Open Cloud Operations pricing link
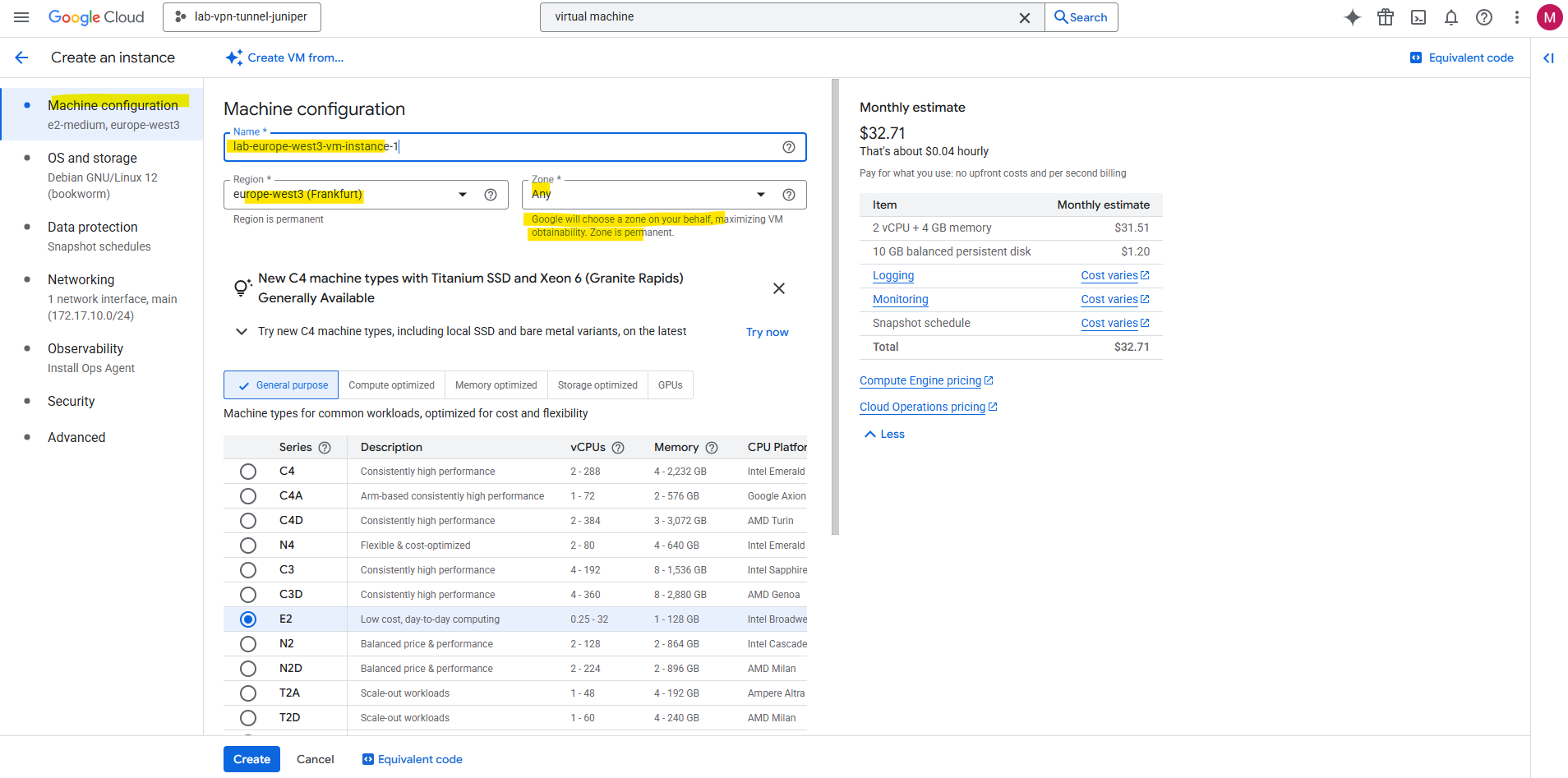The height and width of the screenshot is (778, 1568). [x=929, y=407]
